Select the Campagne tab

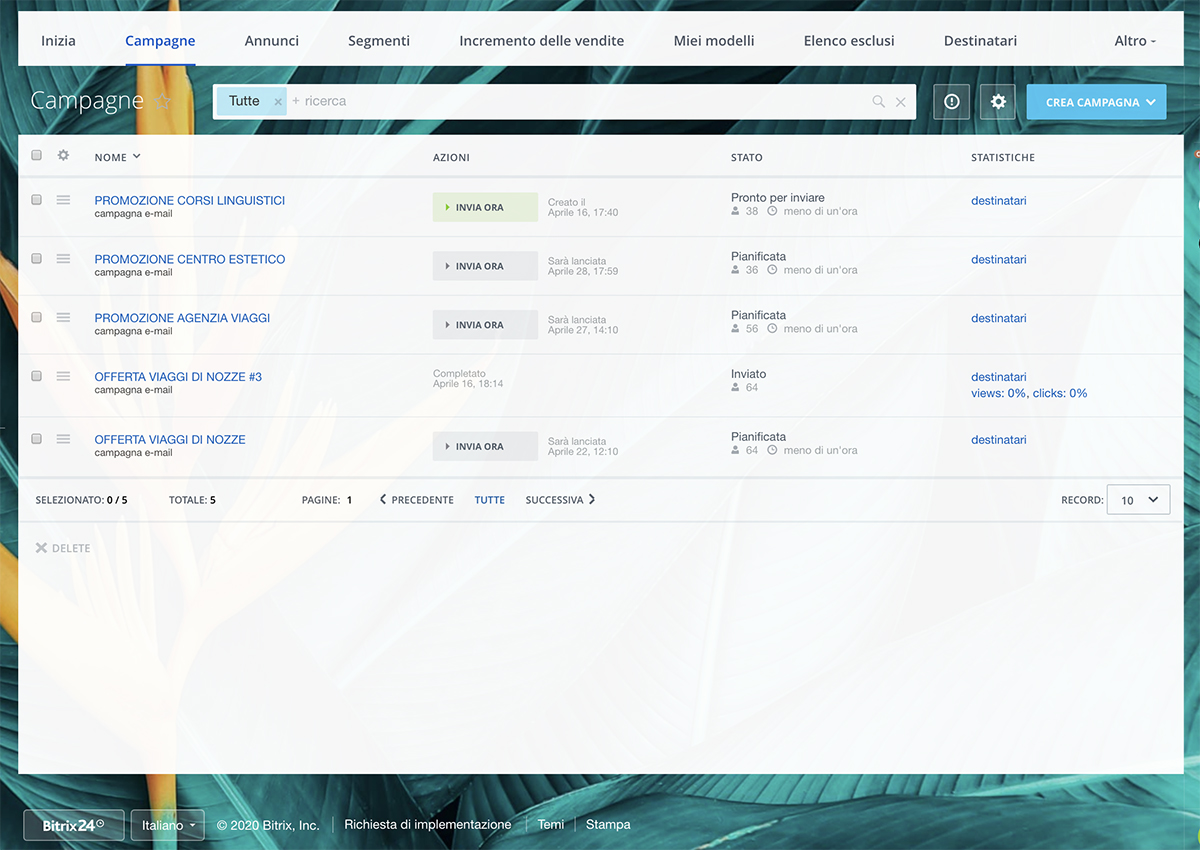[x=160, y=41]
